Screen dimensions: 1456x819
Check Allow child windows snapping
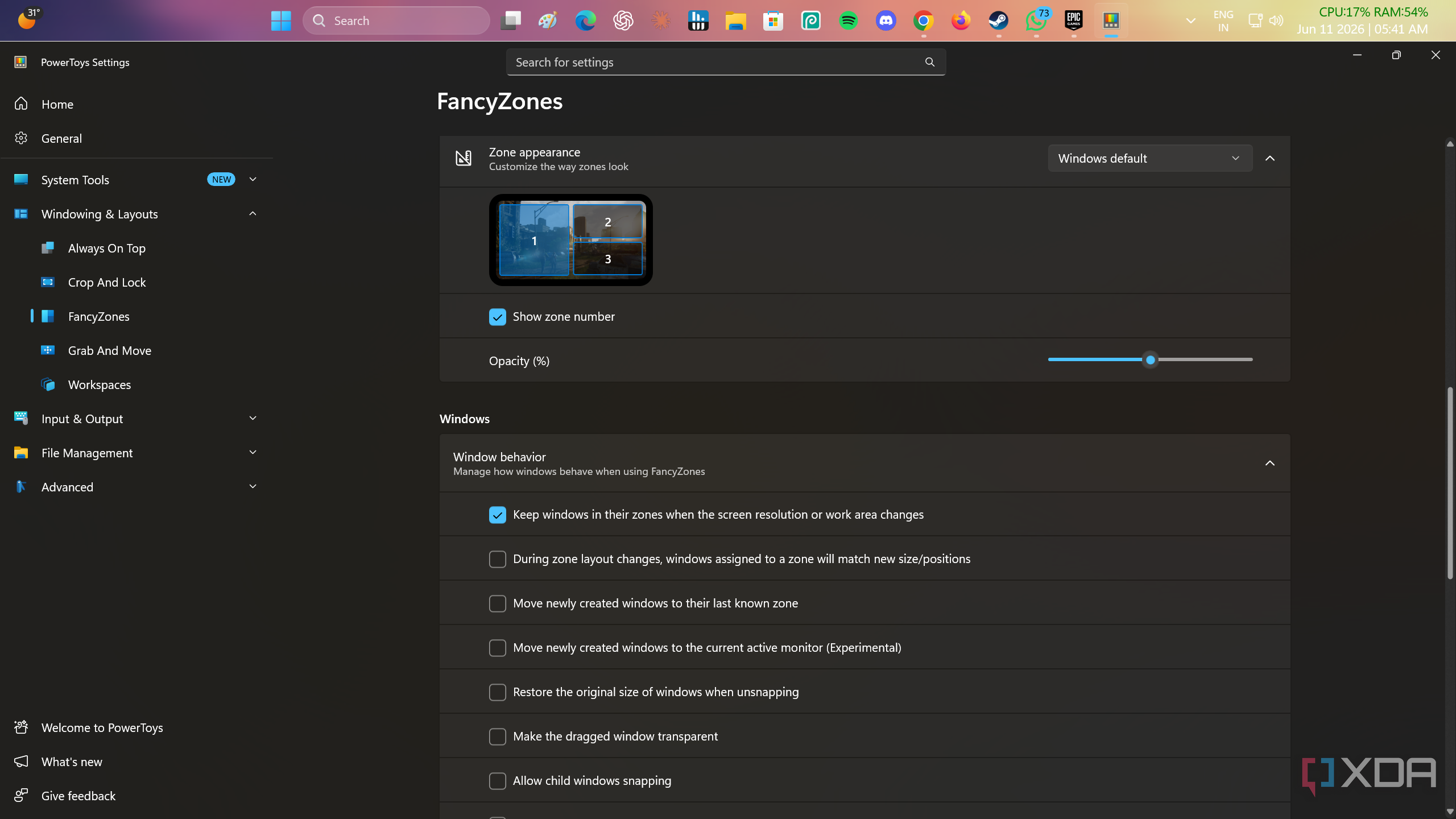pos(498,781)
